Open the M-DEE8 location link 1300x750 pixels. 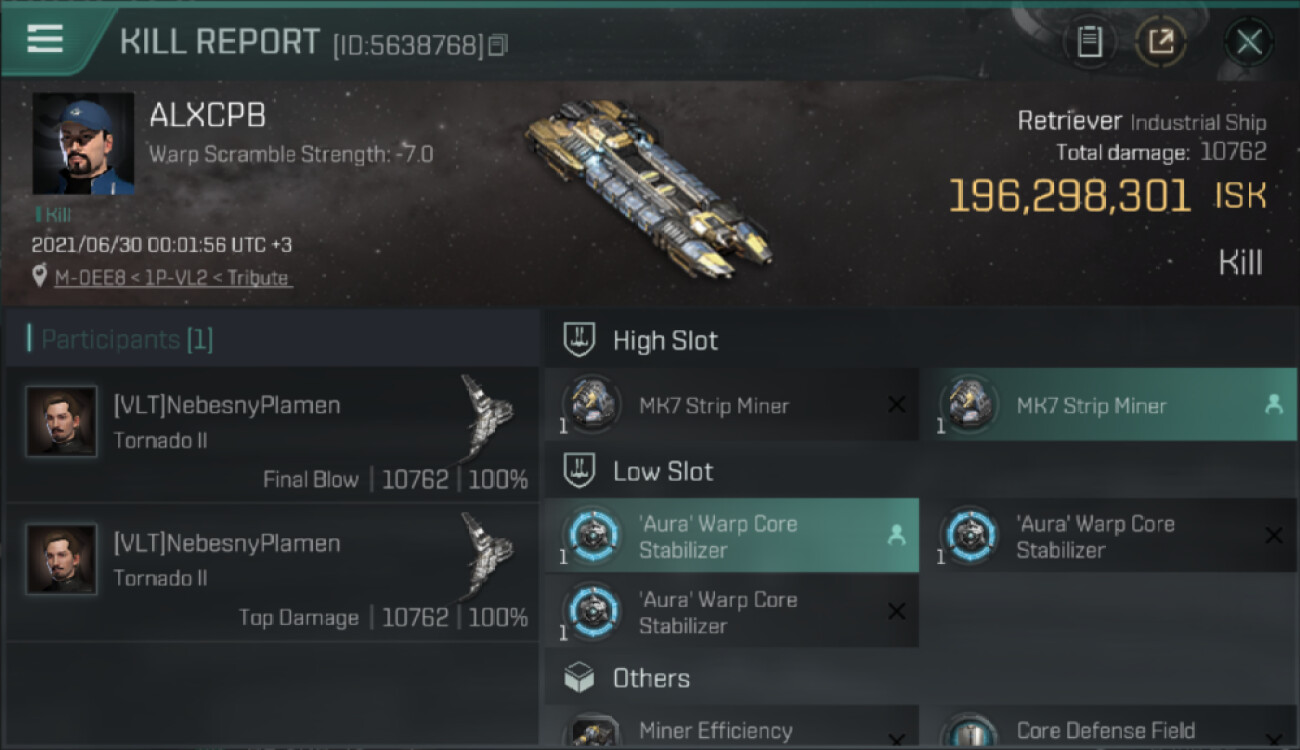(x=172, y=278)
